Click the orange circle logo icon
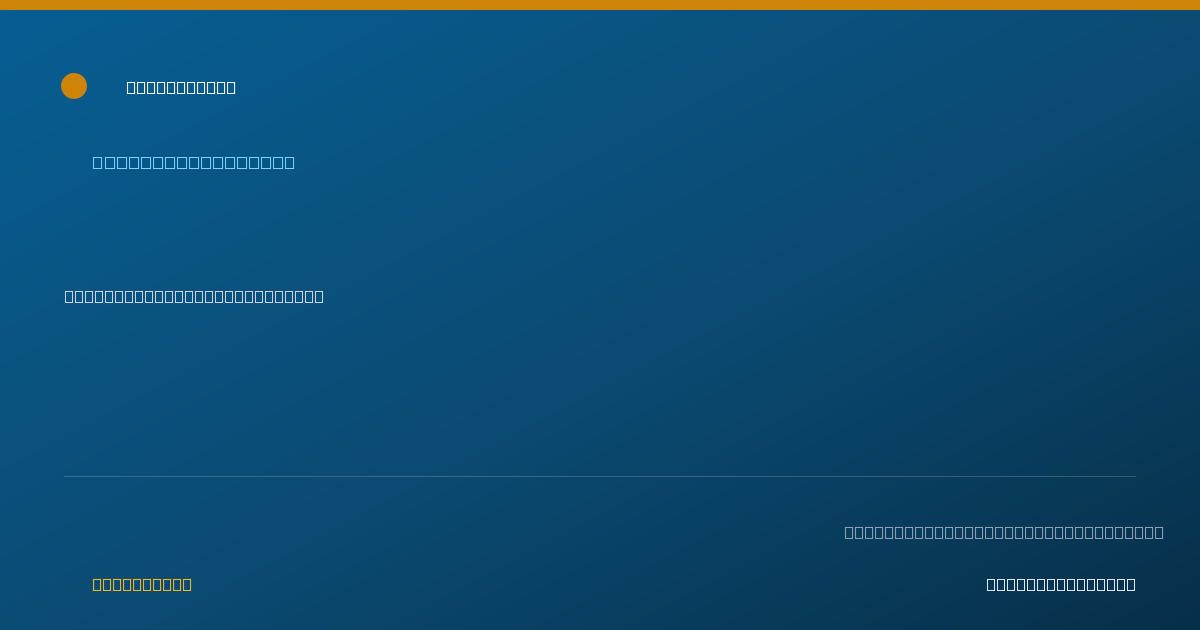Image resolution: width=1200 pixels, height=630 pixels. pyautogui.click(x=74, y=86)
